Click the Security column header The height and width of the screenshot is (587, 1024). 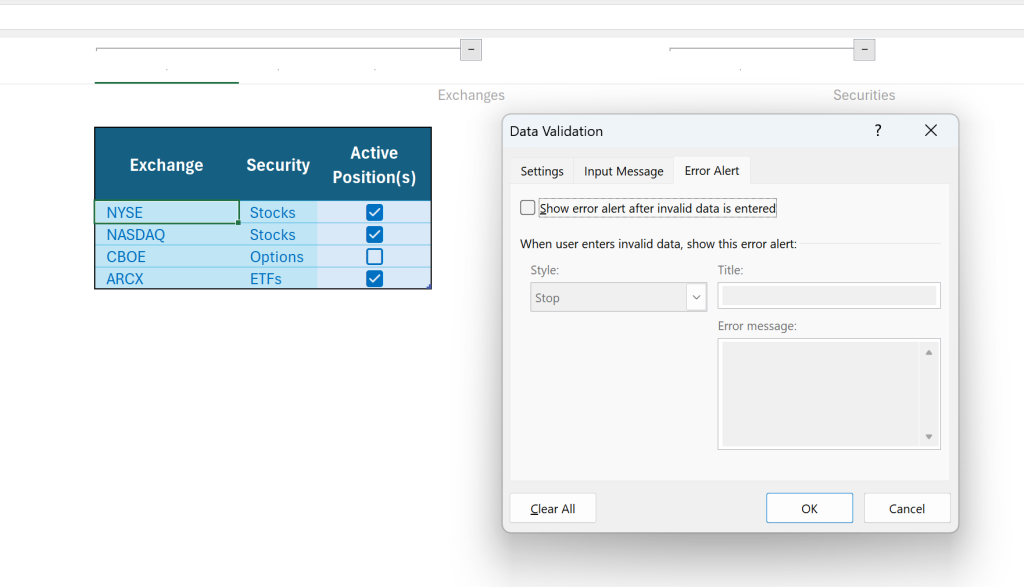point(278,165)
